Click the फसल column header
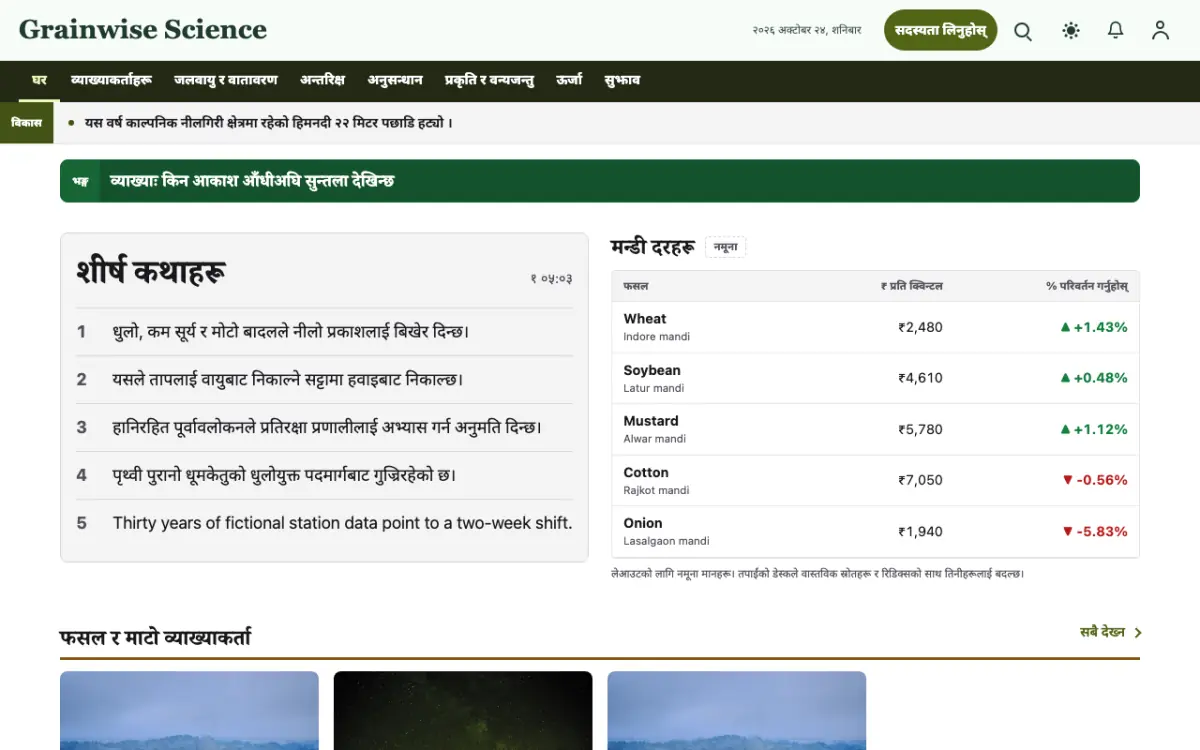 click(x=636, y=286)
